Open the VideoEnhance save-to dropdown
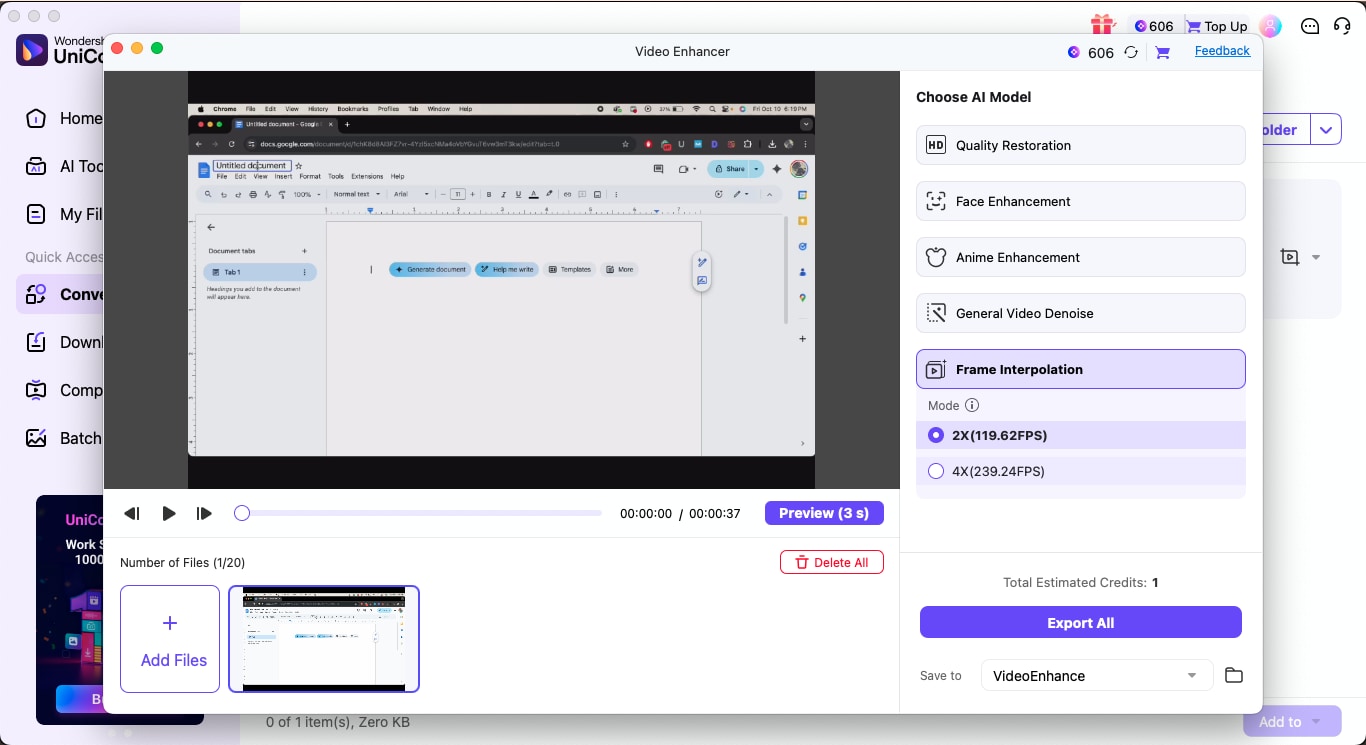Viewport: 1366px width, 745px height. click(1096, 675)
